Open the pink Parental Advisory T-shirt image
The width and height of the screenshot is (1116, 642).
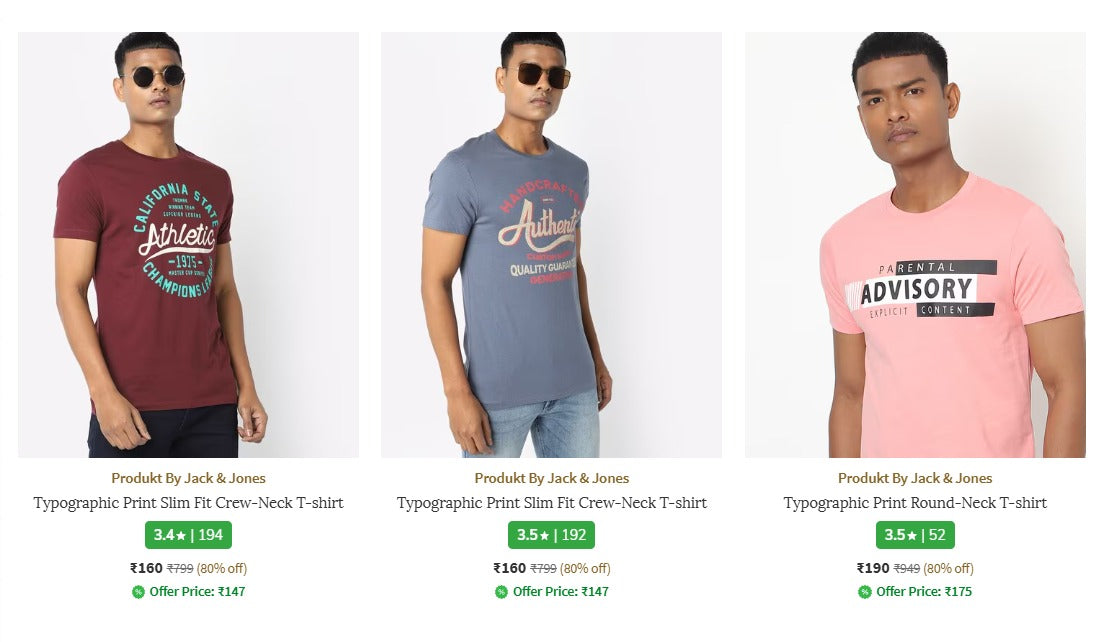coord(915,245)
